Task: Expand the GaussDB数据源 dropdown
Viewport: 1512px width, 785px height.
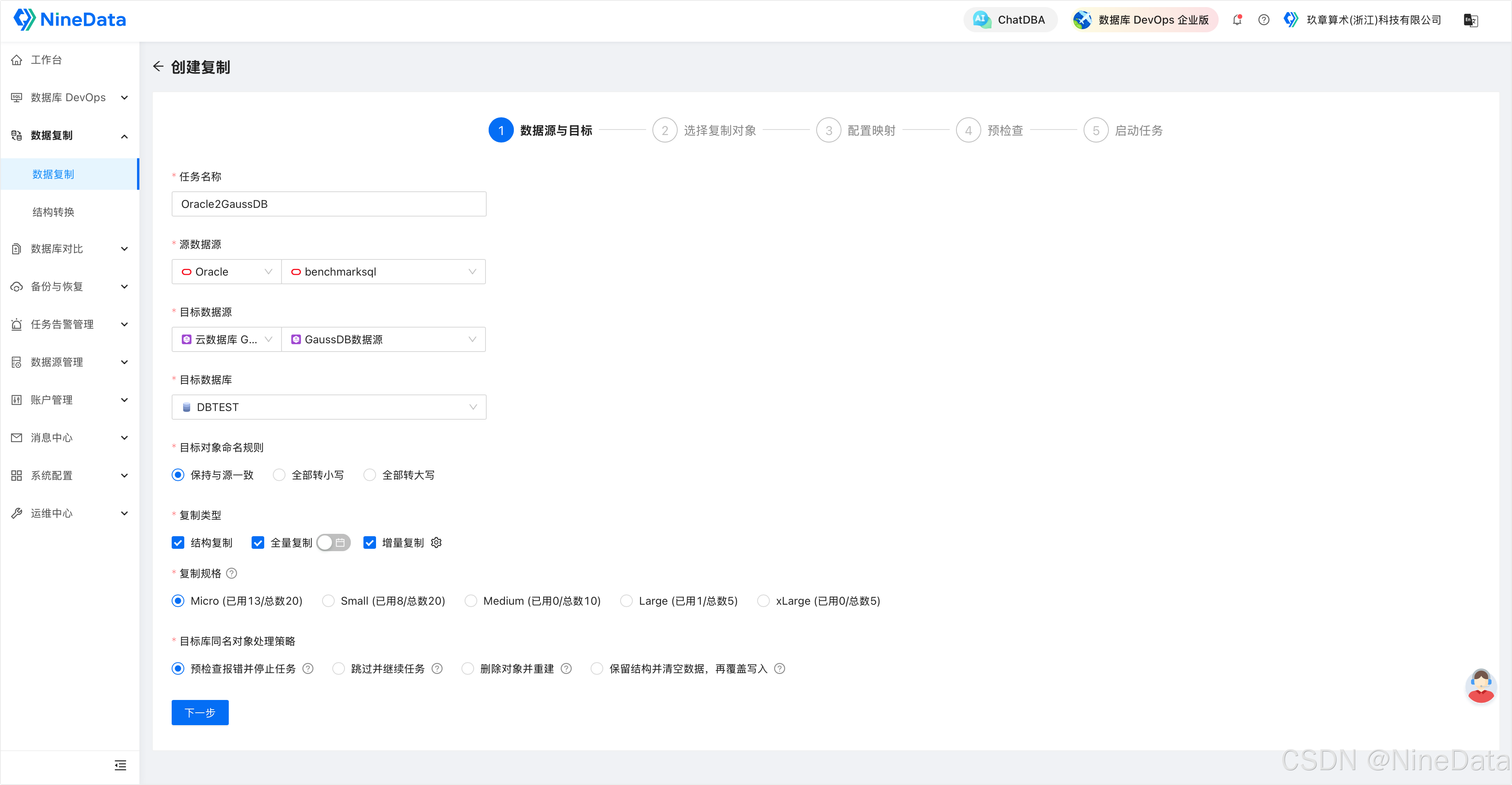Action: point(383,339)
